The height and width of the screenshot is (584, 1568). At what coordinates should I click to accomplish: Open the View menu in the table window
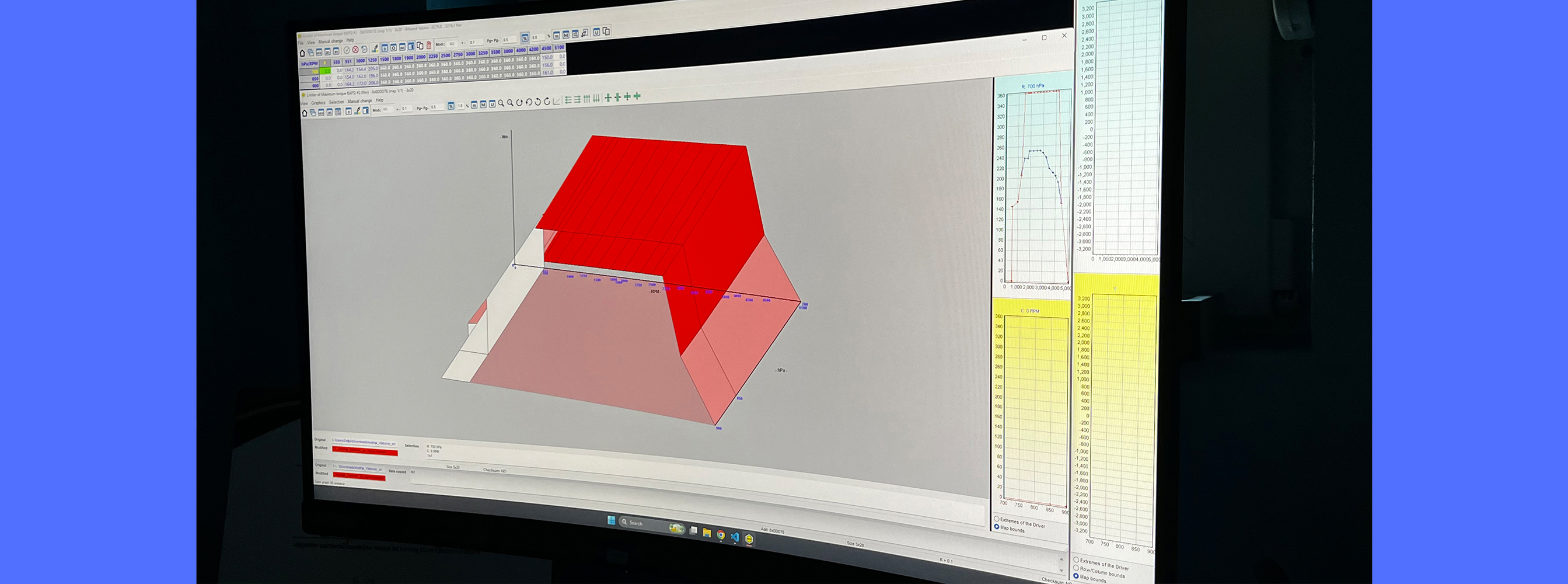point(311,43)
